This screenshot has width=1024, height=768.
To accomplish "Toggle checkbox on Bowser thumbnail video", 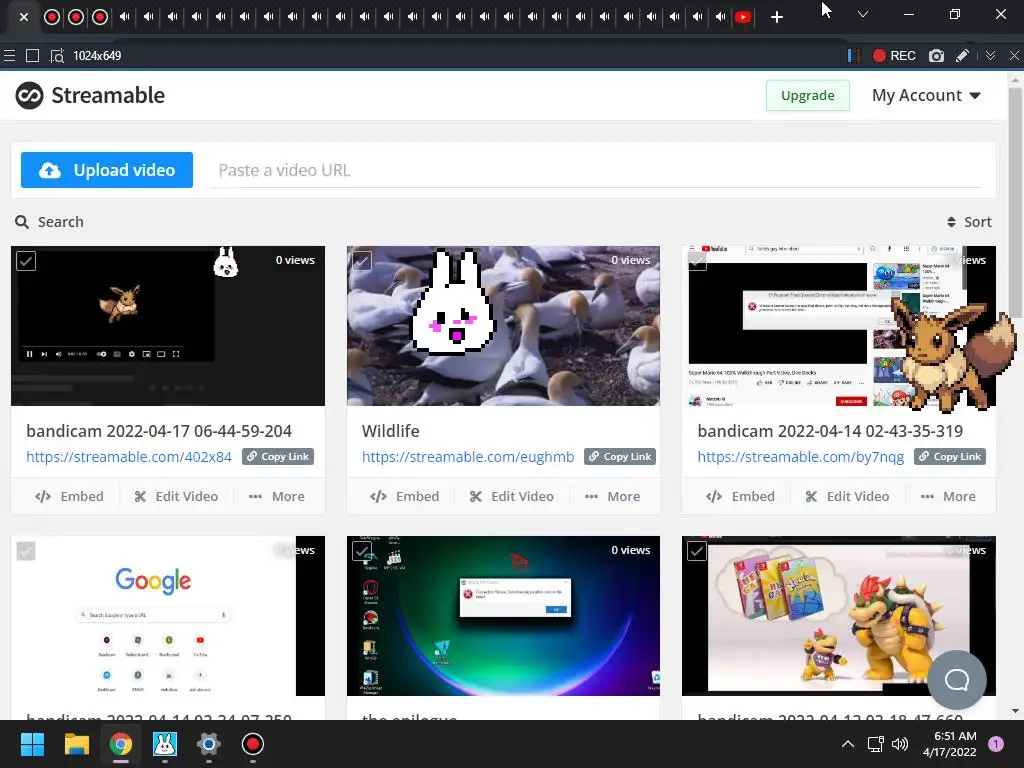I will 697,551.
